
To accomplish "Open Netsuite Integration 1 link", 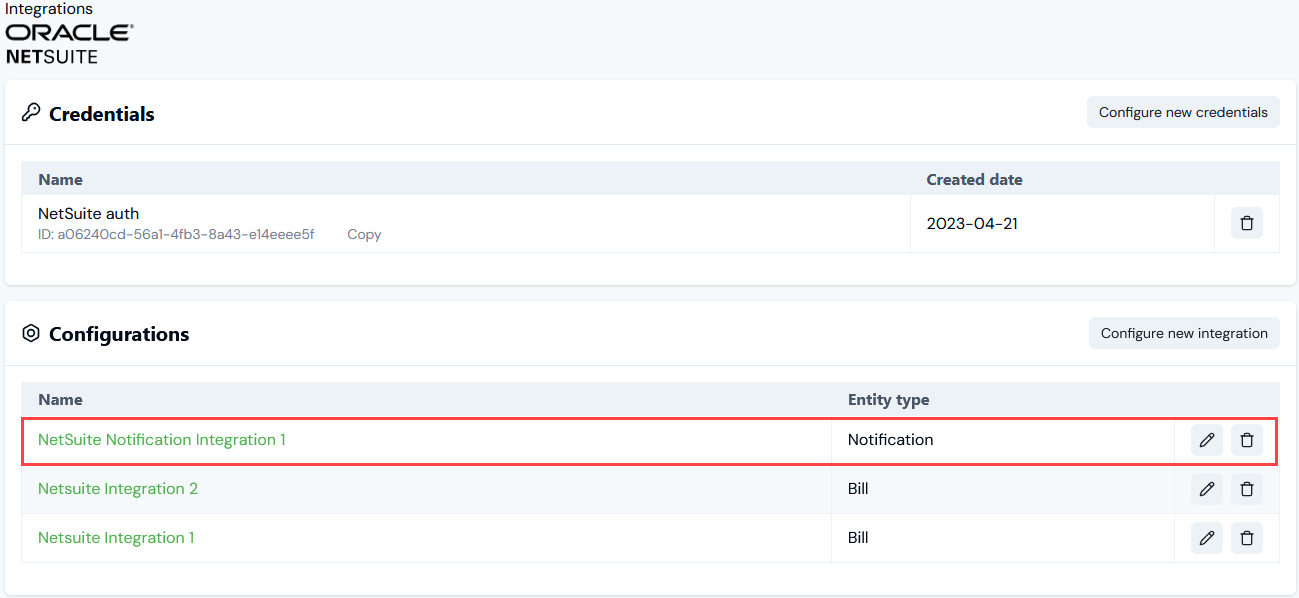I will [x=116, y=538].
